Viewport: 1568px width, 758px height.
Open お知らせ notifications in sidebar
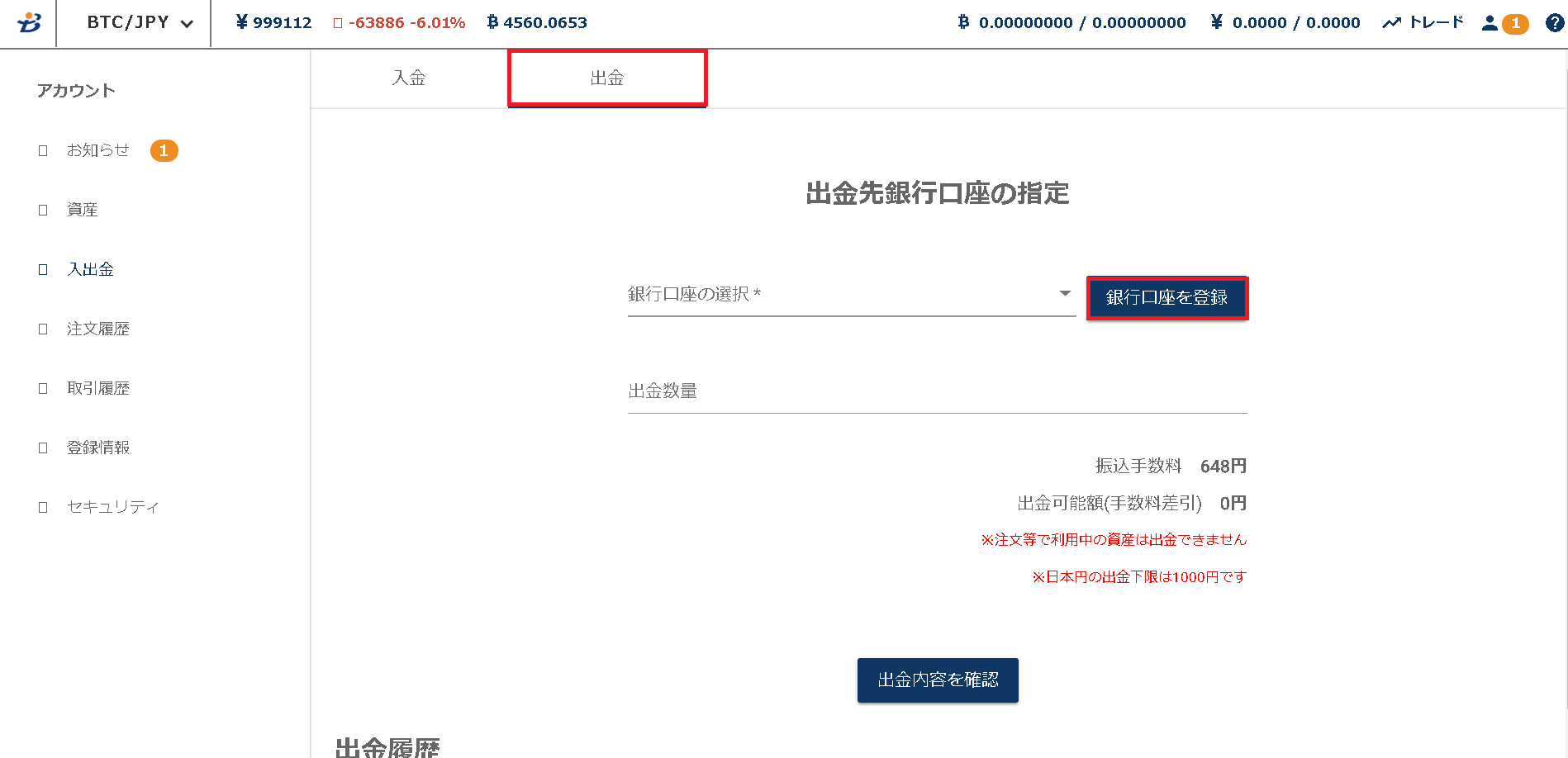point(98,150)
